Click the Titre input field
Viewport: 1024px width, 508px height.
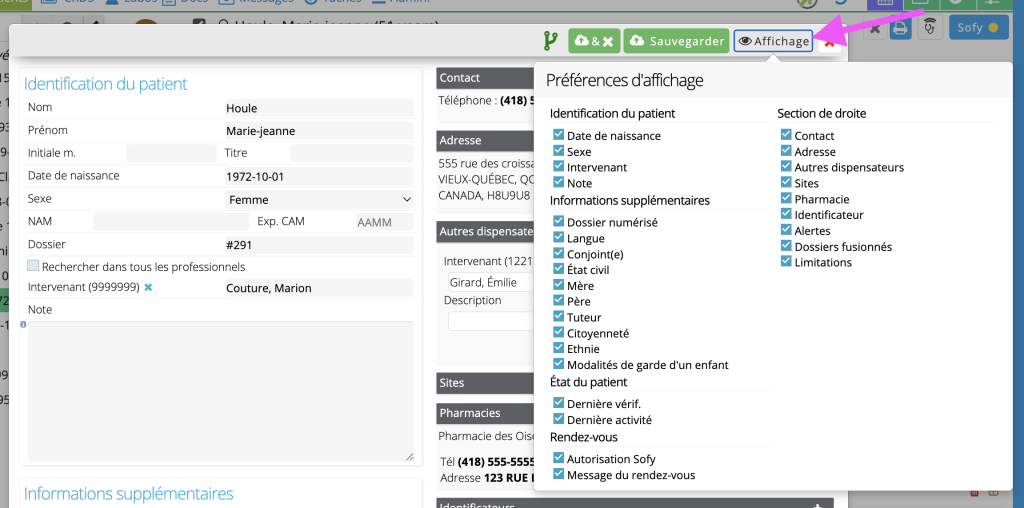pyautogui.click(x=352, y=153)
